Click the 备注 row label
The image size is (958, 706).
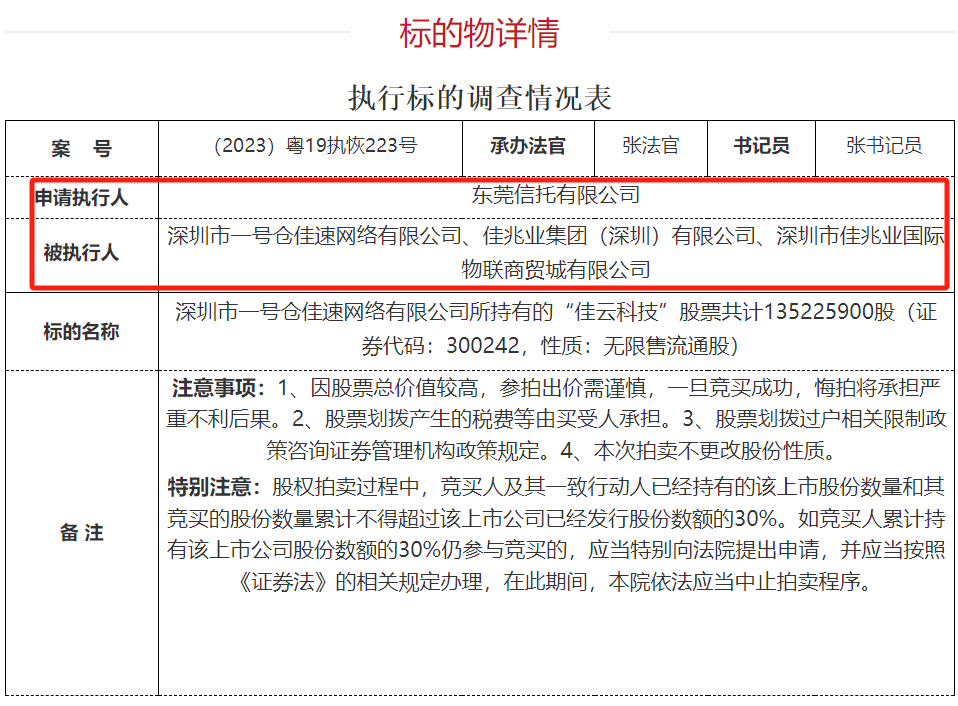pyautogui.click(x=81, y=533)
